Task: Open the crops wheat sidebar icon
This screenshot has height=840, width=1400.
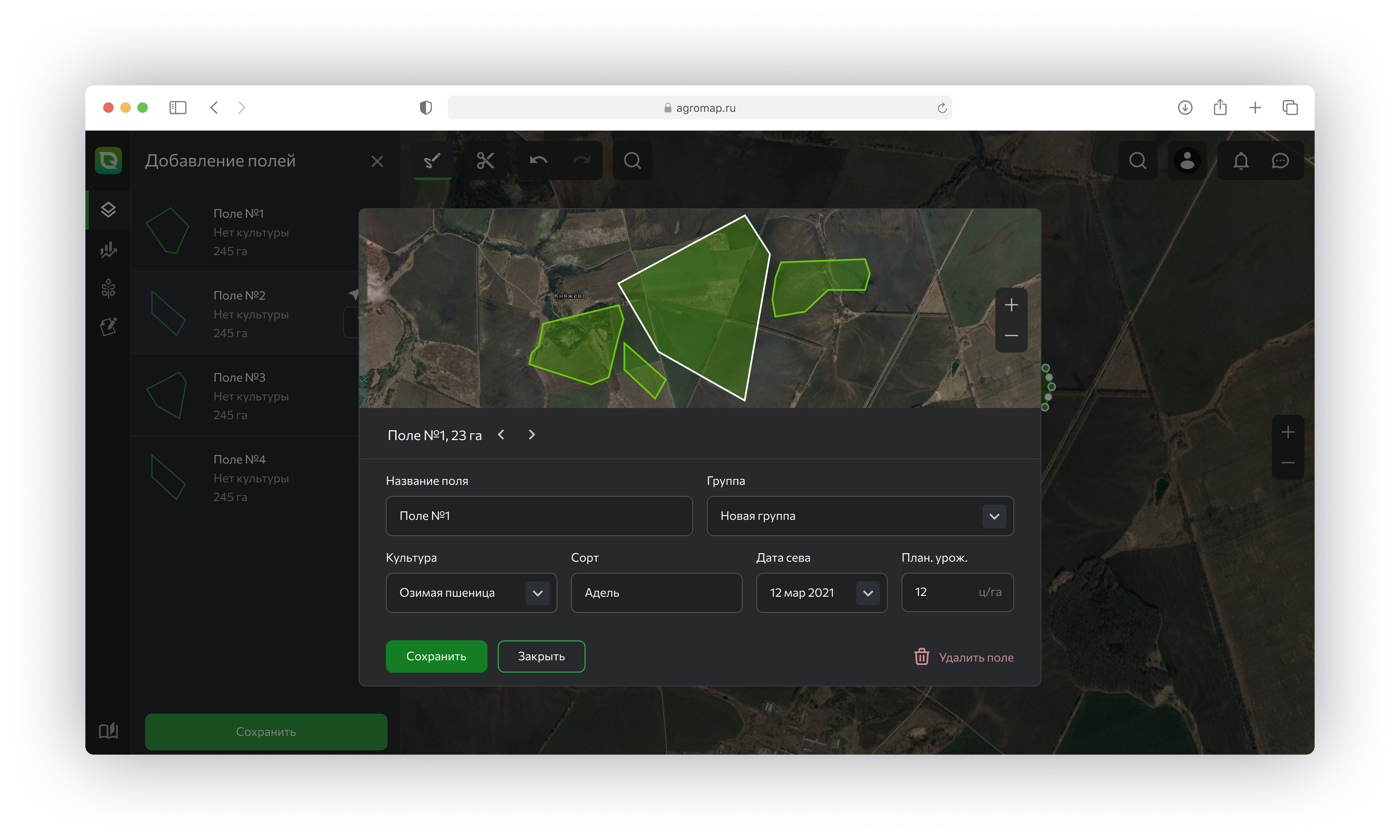Action: tap(108, 289)
